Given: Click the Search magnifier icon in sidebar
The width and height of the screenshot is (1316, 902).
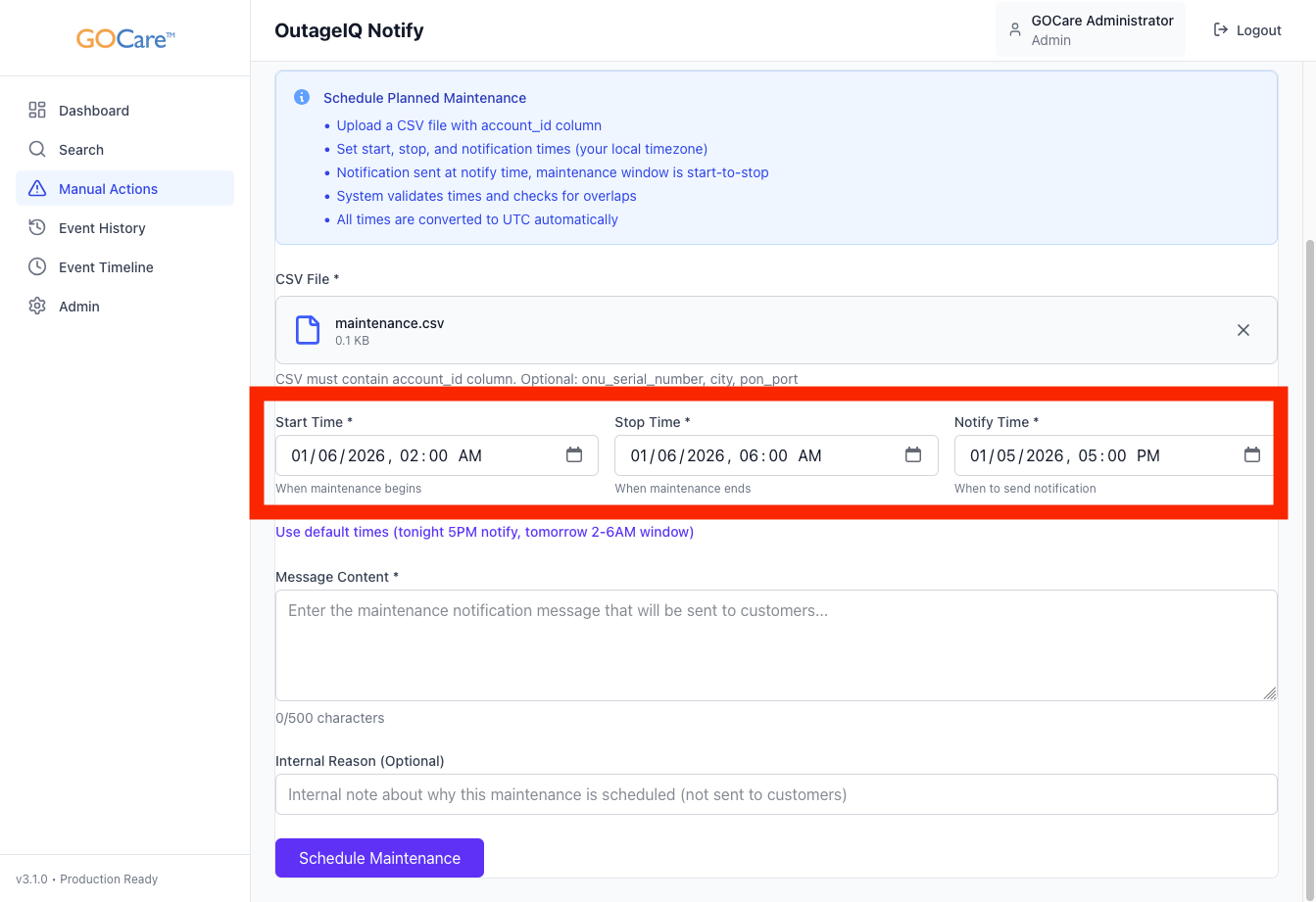Looking at the screenshot, I should click(x=37, y=150).
